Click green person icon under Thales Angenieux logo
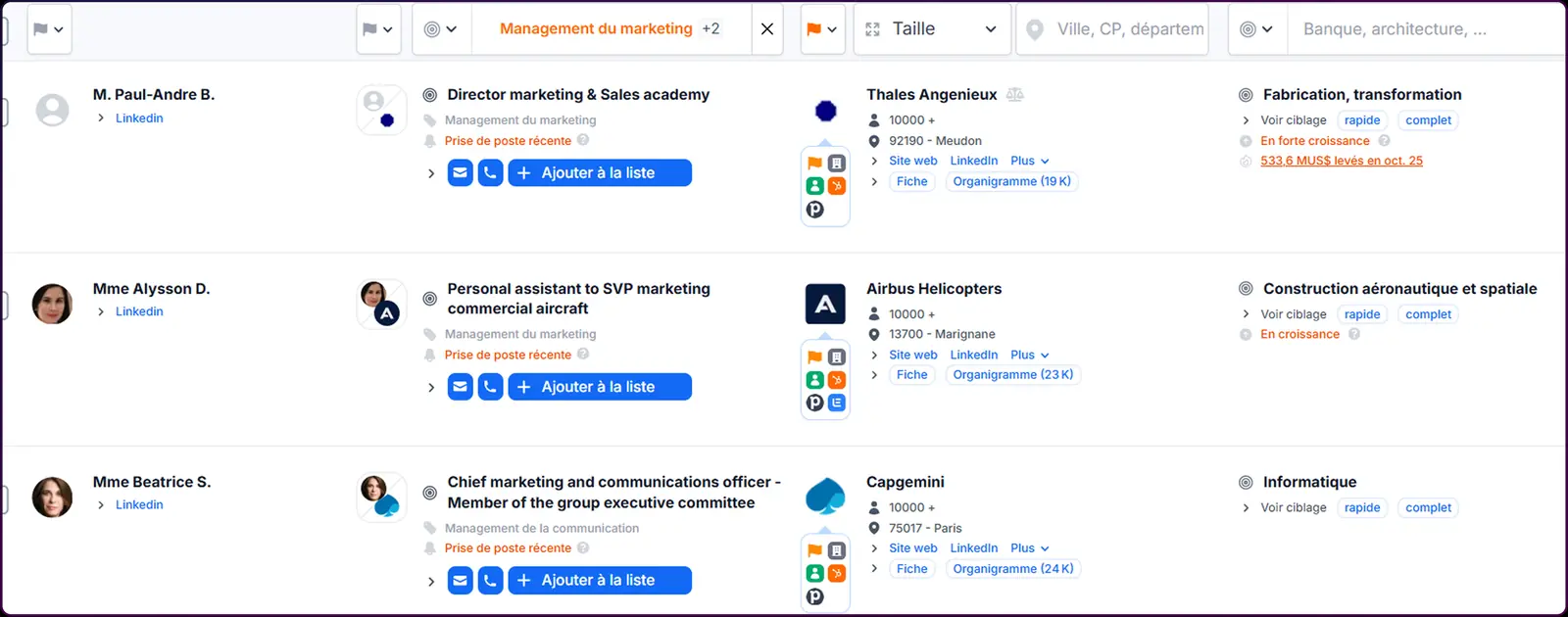Viewport: 1568px width, 617px height. 815,185
